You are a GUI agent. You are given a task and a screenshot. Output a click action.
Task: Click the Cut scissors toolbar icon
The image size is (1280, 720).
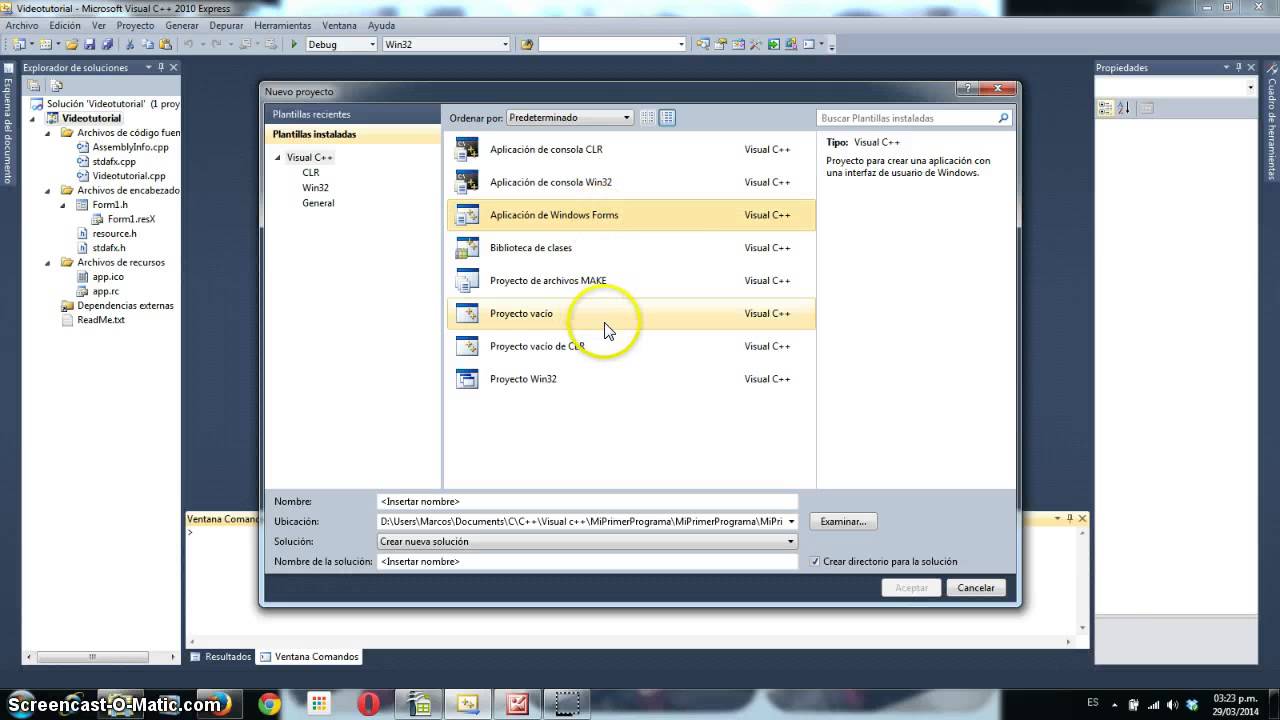click(129, 44)
